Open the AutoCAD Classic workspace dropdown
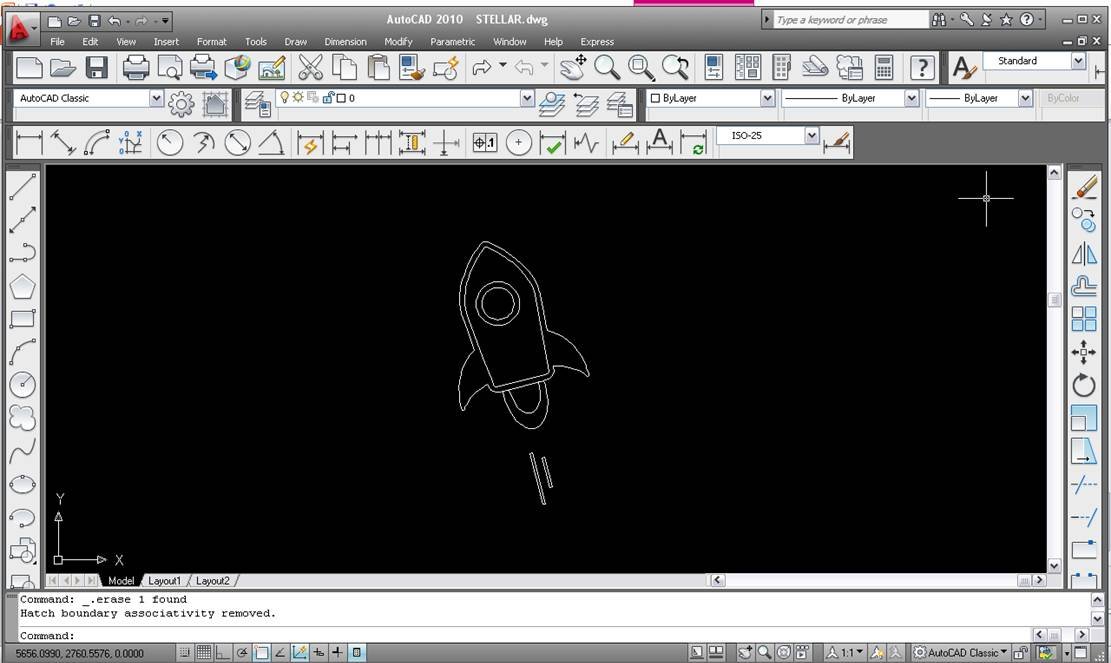This screenshot has width=1111, height=663. (157, 98)
